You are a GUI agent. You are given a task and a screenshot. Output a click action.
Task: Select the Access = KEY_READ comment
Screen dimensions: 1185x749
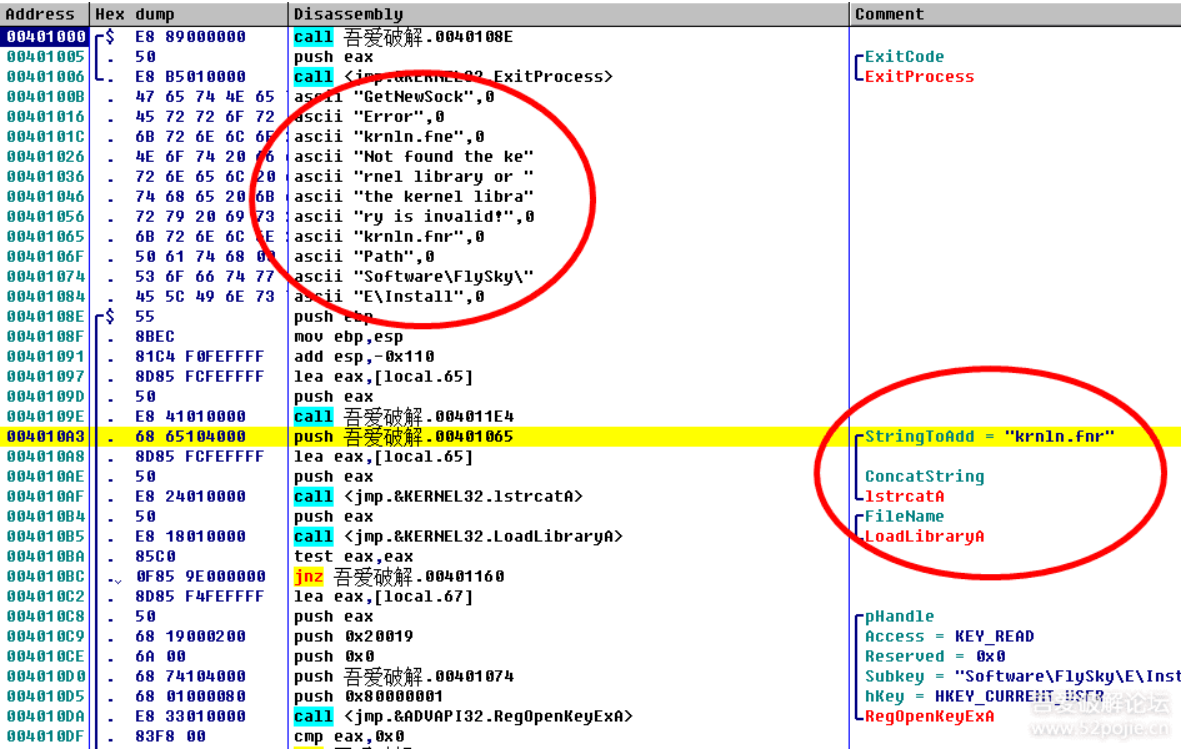(949, 636)
